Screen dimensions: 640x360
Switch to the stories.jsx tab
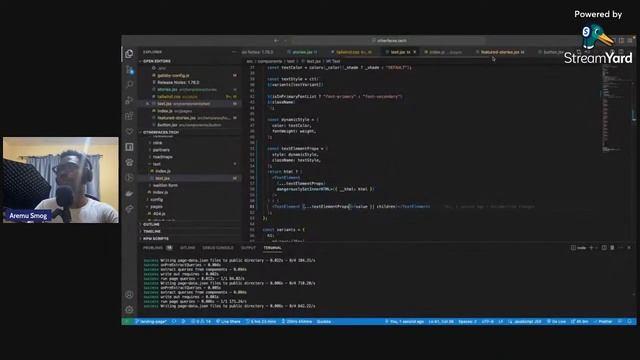point(302,52)
